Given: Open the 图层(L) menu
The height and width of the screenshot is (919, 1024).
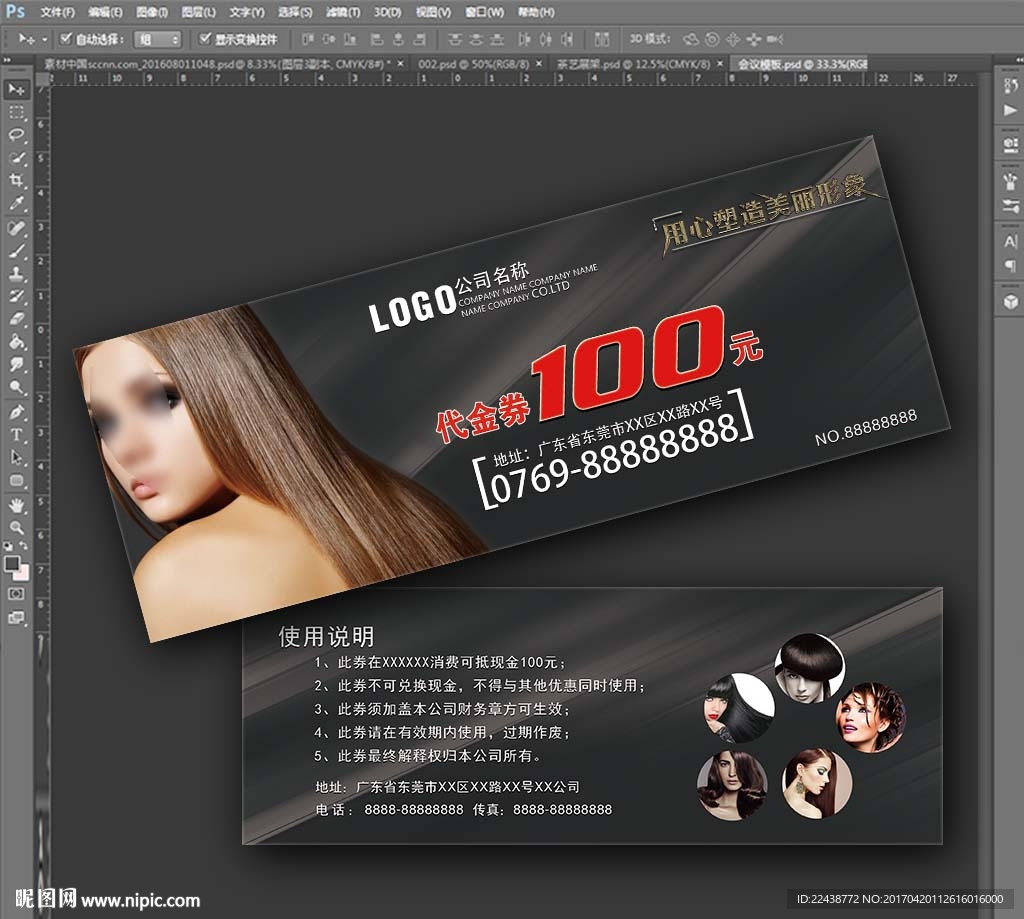Looking at the screenshot, I should click(x=199, y=12).
